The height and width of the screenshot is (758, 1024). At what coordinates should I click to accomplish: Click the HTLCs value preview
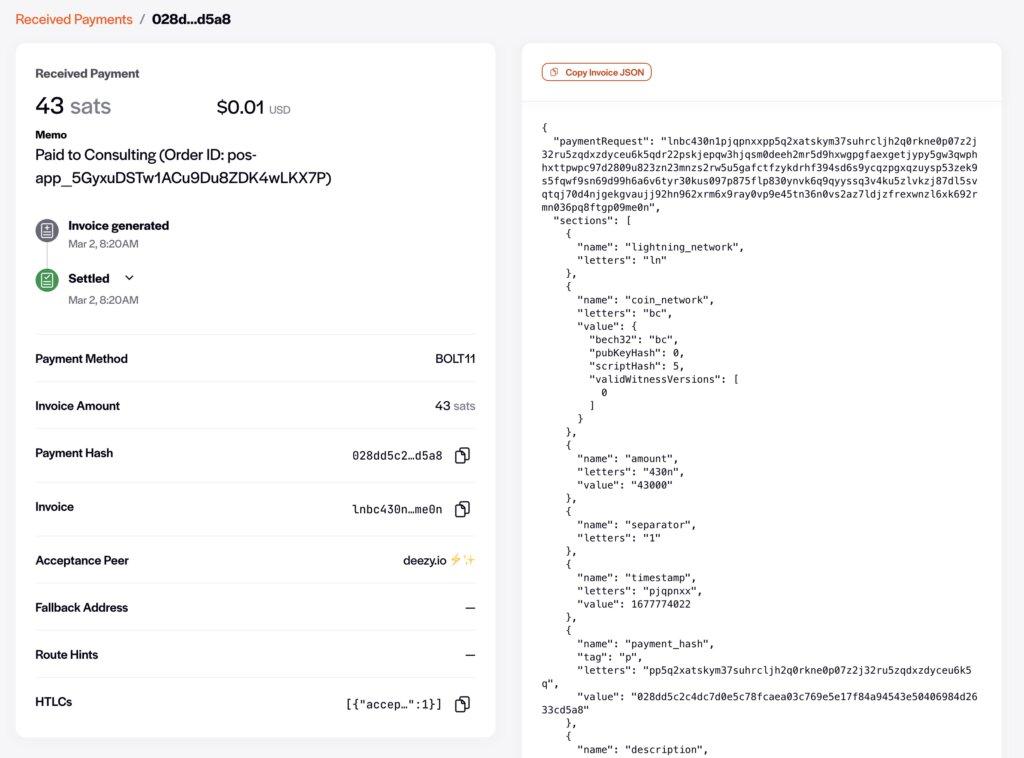tap(393, 704)
